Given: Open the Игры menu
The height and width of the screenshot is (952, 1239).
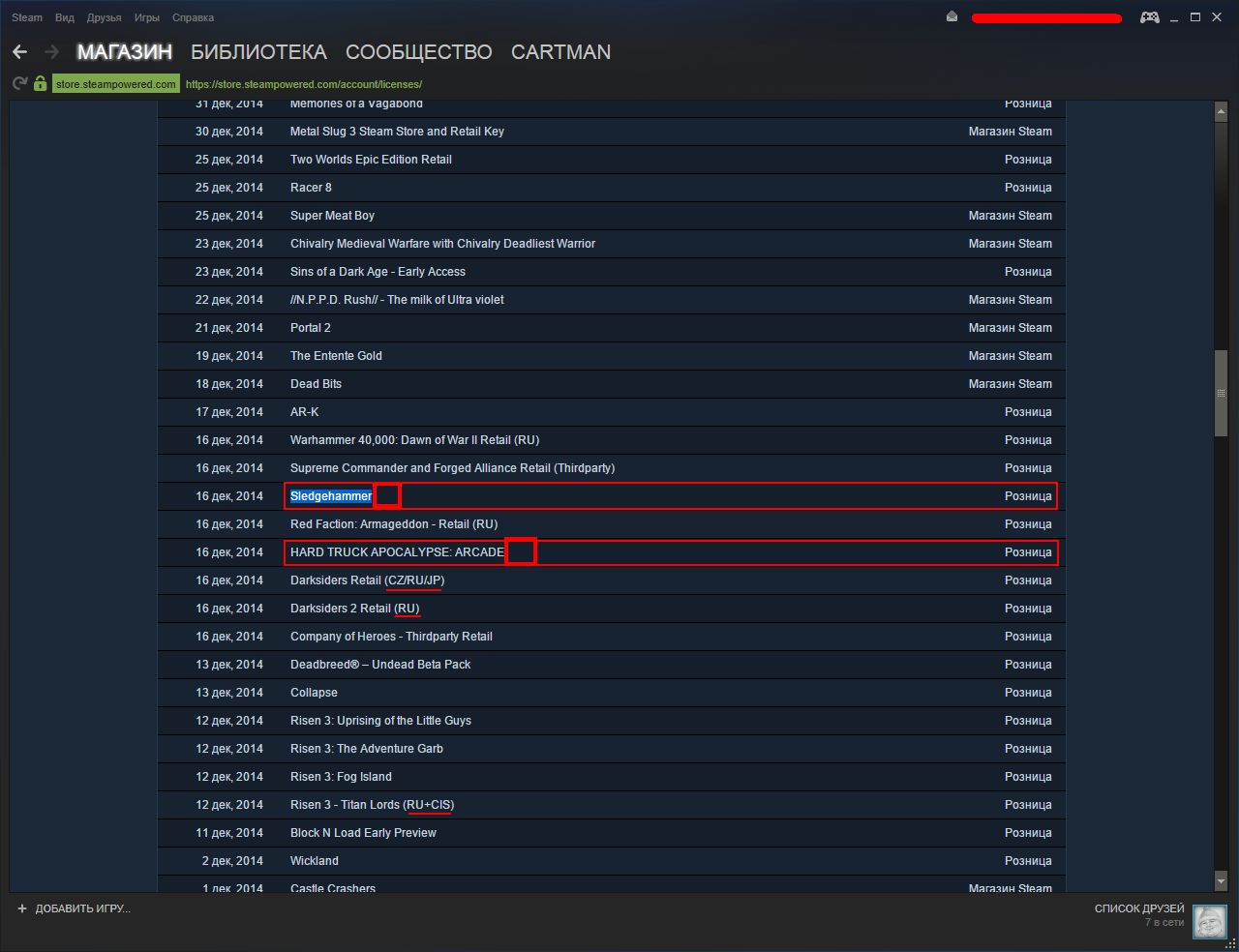Looking at the screenshot, I should pyautogui.click(x=147, y=17).
